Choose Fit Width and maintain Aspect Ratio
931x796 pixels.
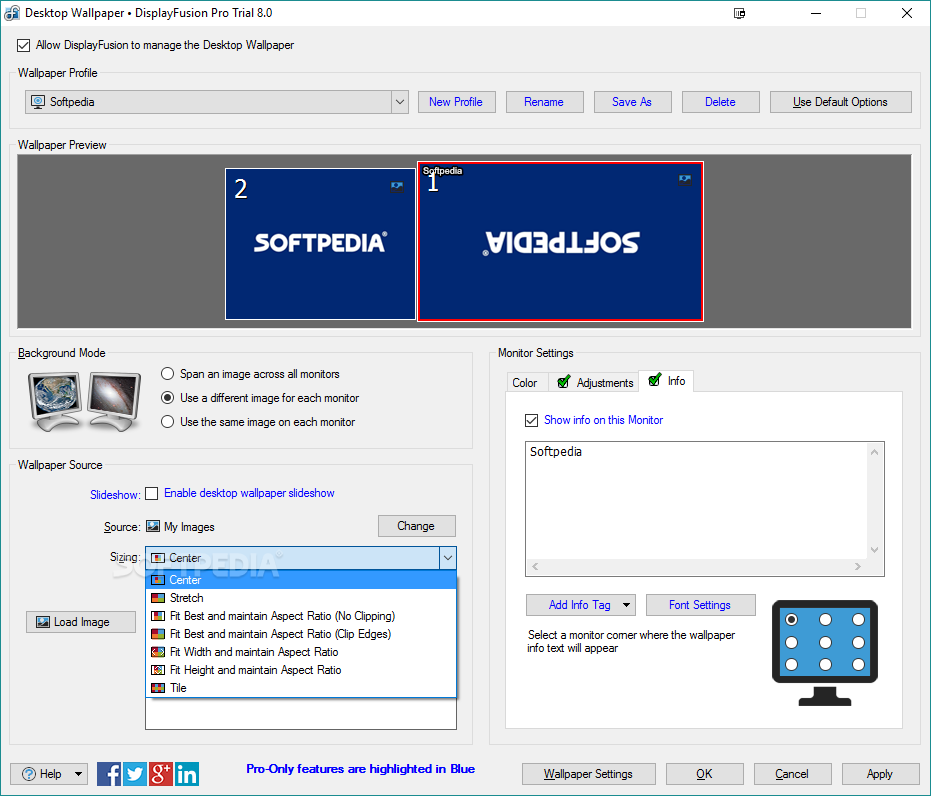pyautogui.click(x=301, y=652)
